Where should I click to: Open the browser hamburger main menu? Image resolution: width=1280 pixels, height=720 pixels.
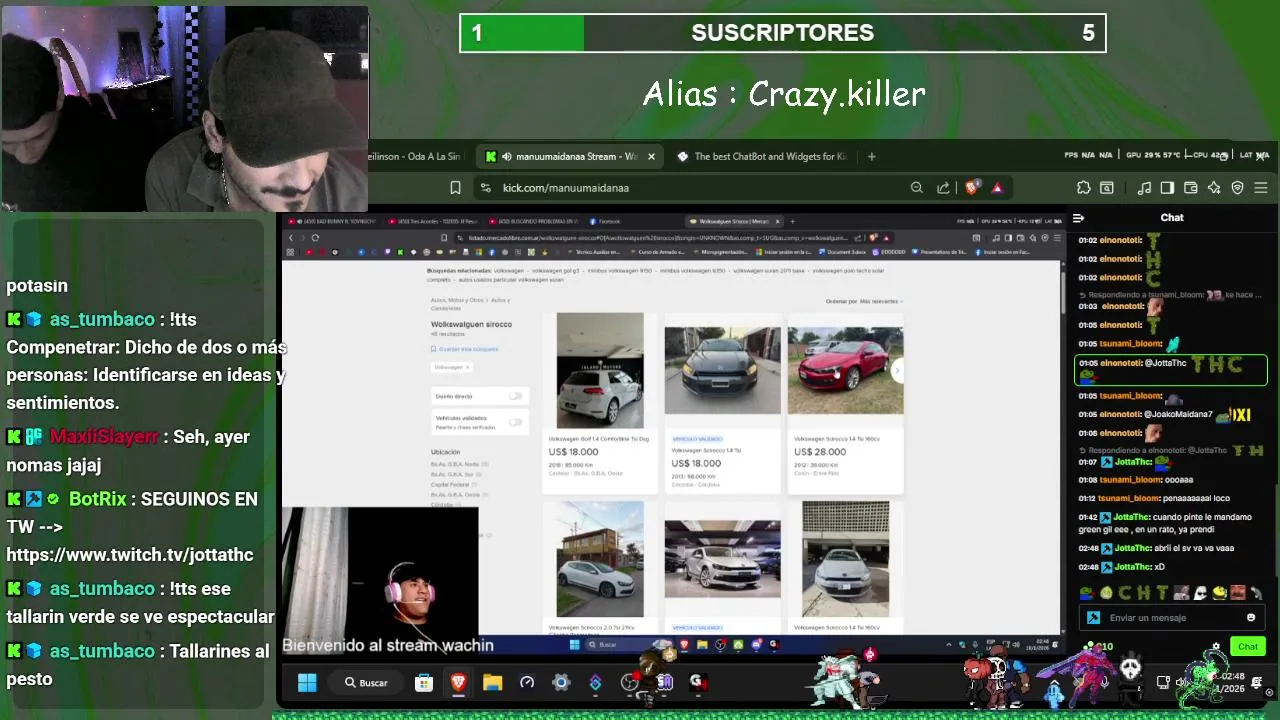[1261, 188]
